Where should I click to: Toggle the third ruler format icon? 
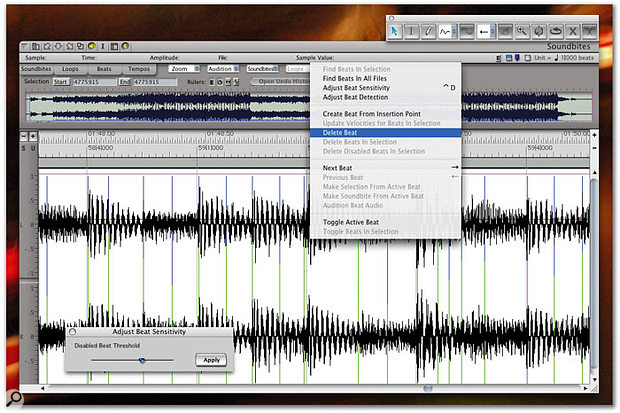(x=228, y=82)
